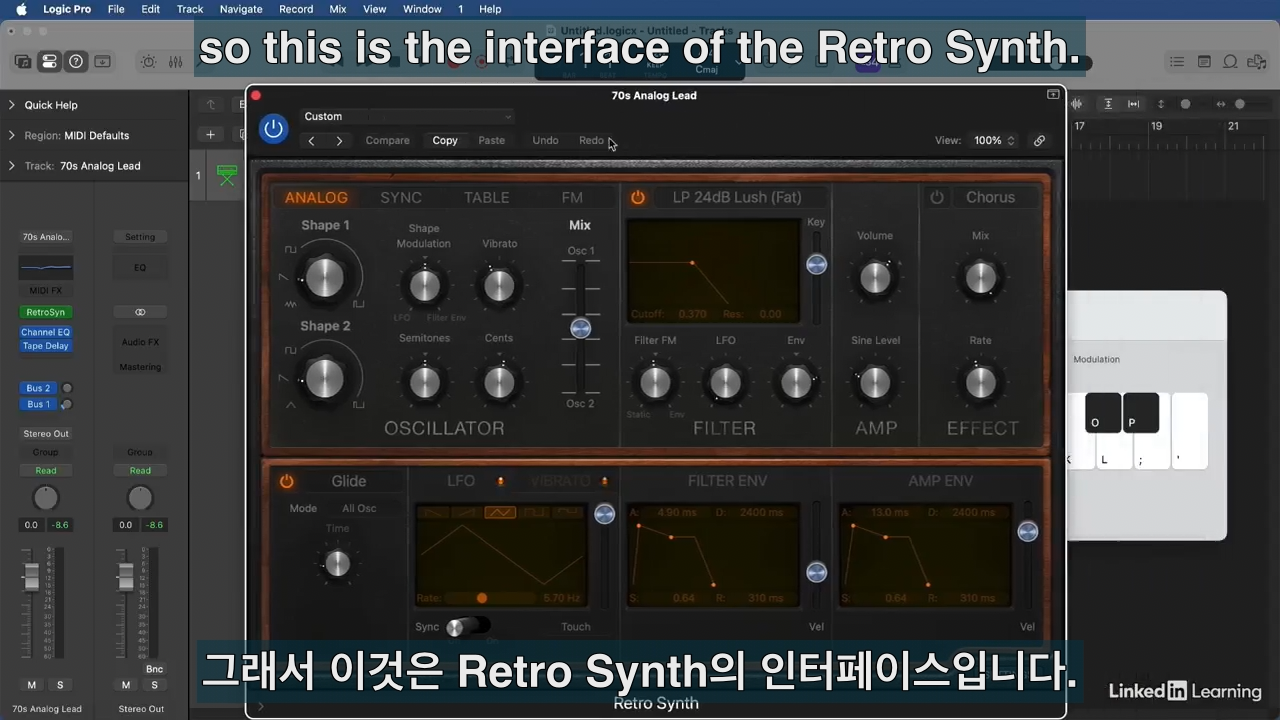Click the Paste button in plugin header
This screenshot has height=720, width=1280.
[492, 141]
